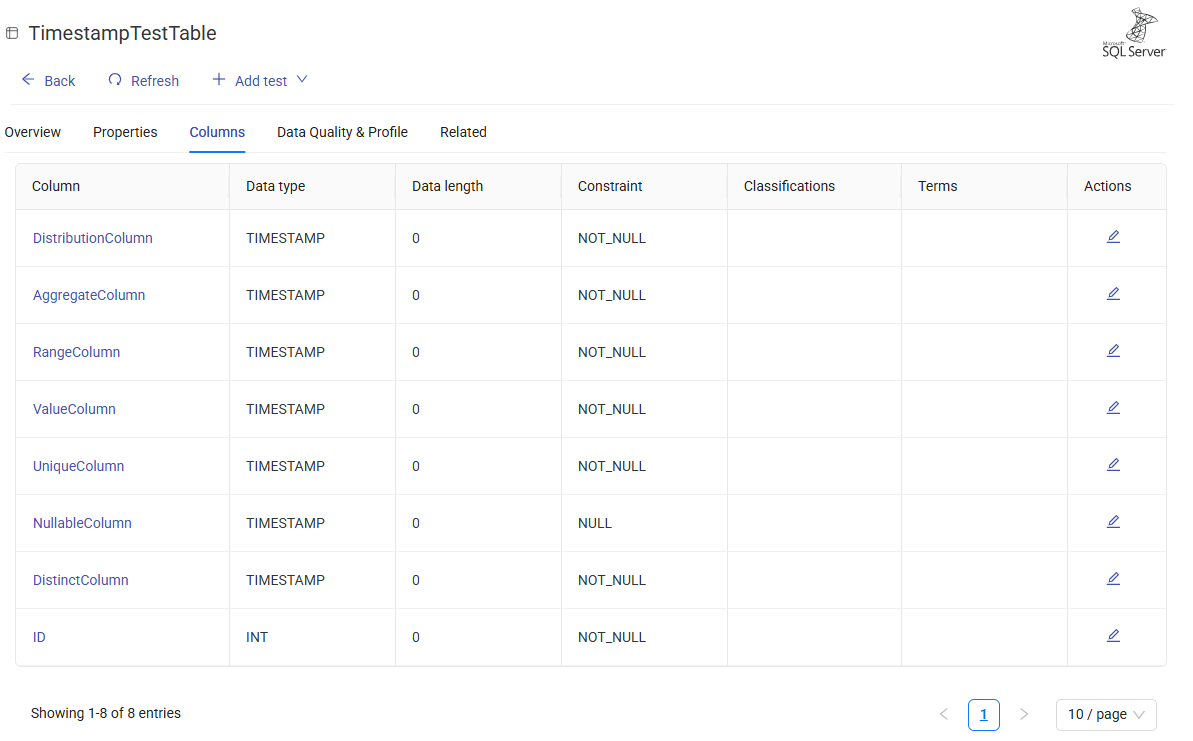The height and width of the screenshot is (741, 1193).
Task: Edit the RangeColumn row via pencil icon
Action: (1113, 351)
